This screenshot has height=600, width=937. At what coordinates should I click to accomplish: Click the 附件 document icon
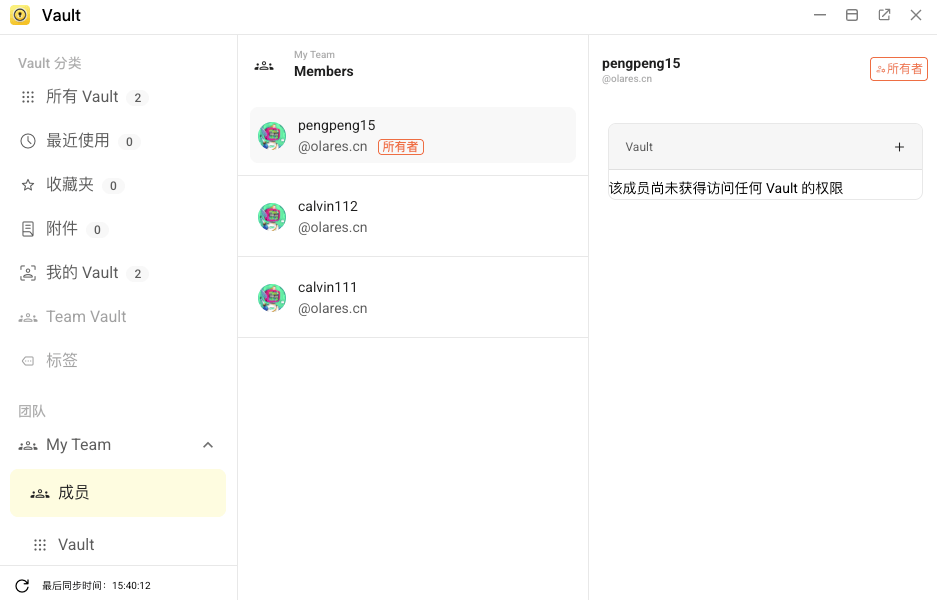point(28,229)
